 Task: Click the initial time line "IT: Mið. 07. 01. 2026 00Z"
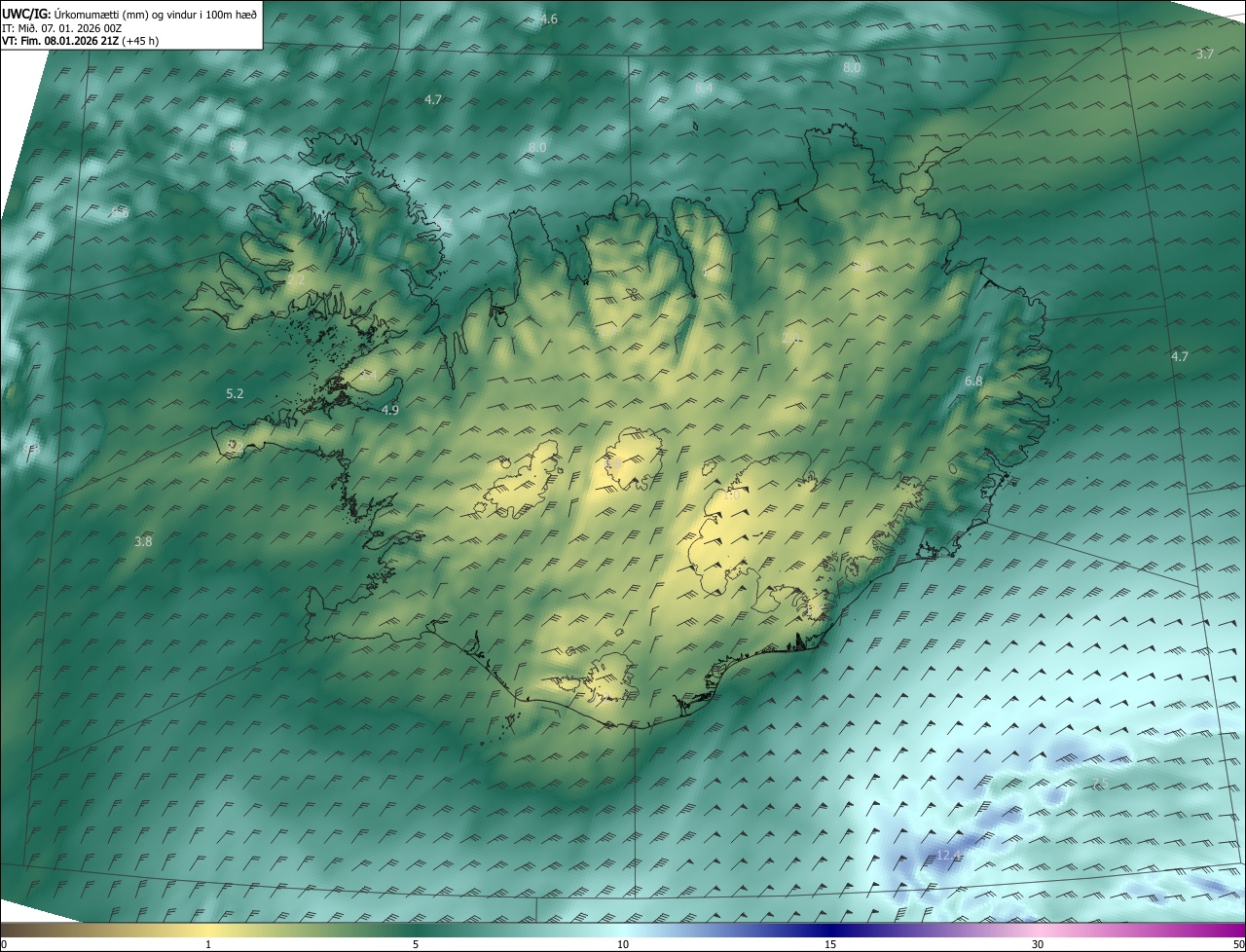coord(62,27)
